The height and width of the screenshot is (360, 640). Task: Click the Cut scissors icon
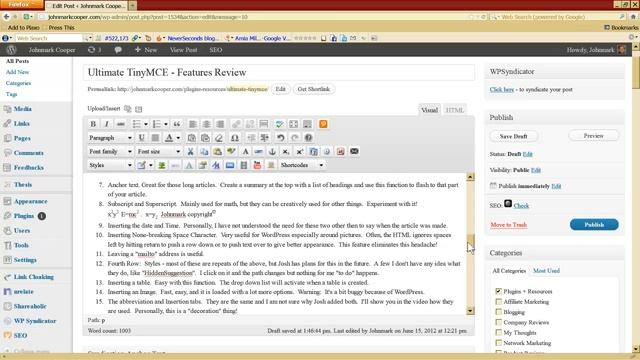[190, 151]
